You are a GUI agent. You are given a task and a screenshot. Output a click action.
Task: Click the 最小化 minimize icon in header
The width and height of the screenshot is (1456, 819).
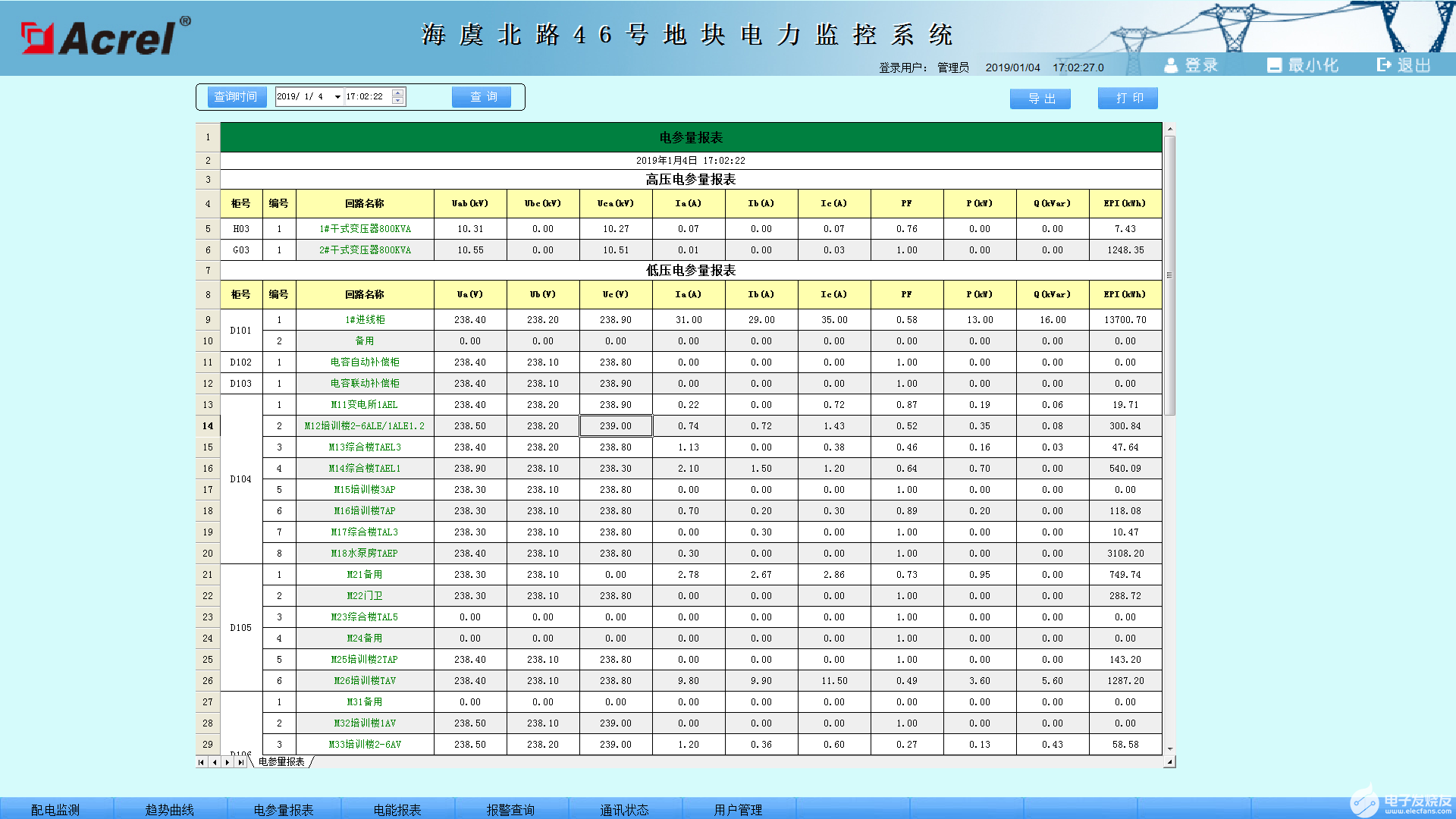coord(1274,66)
